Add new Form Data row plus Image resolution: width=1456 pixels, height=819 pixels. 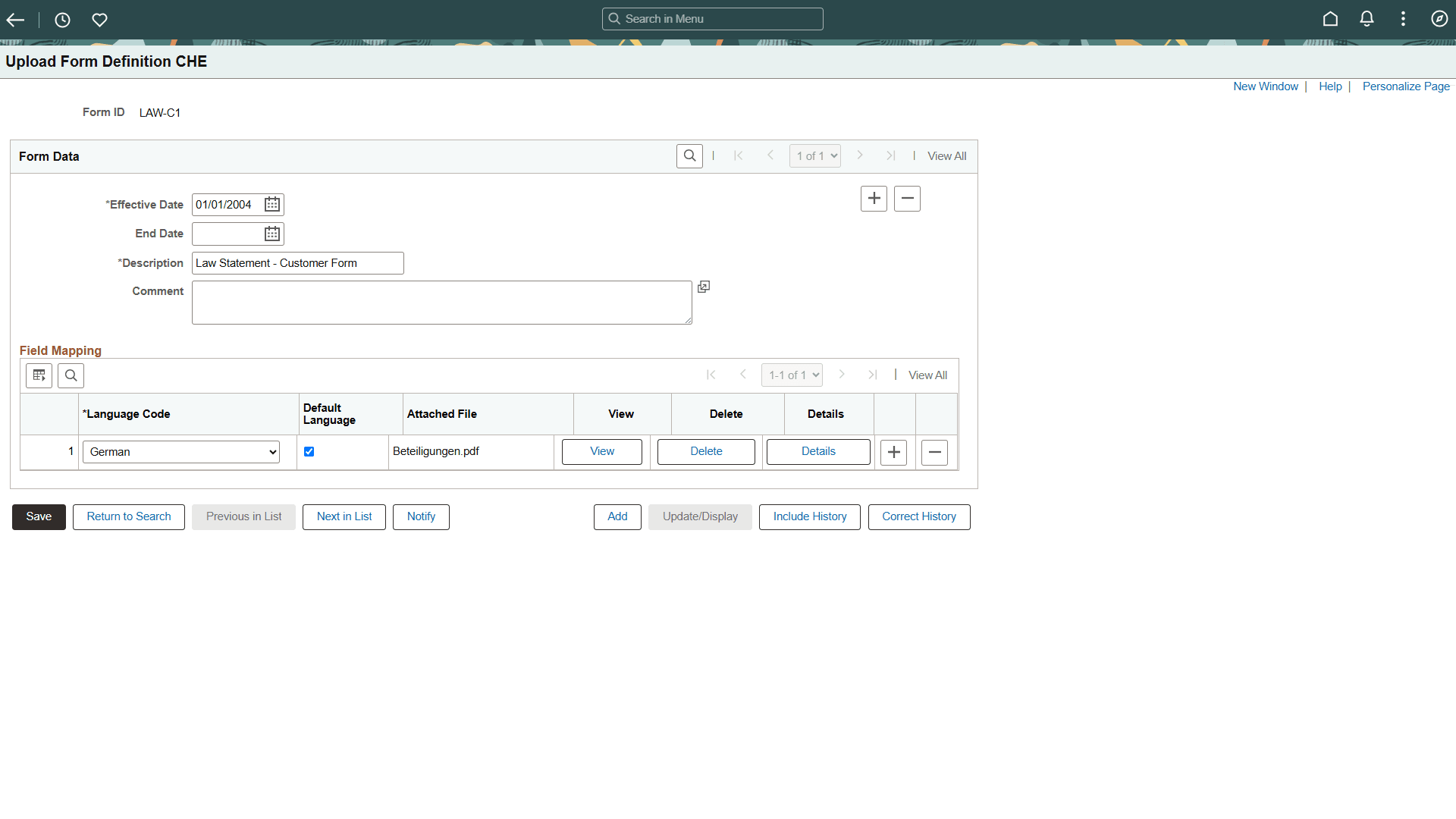[874, 199]
